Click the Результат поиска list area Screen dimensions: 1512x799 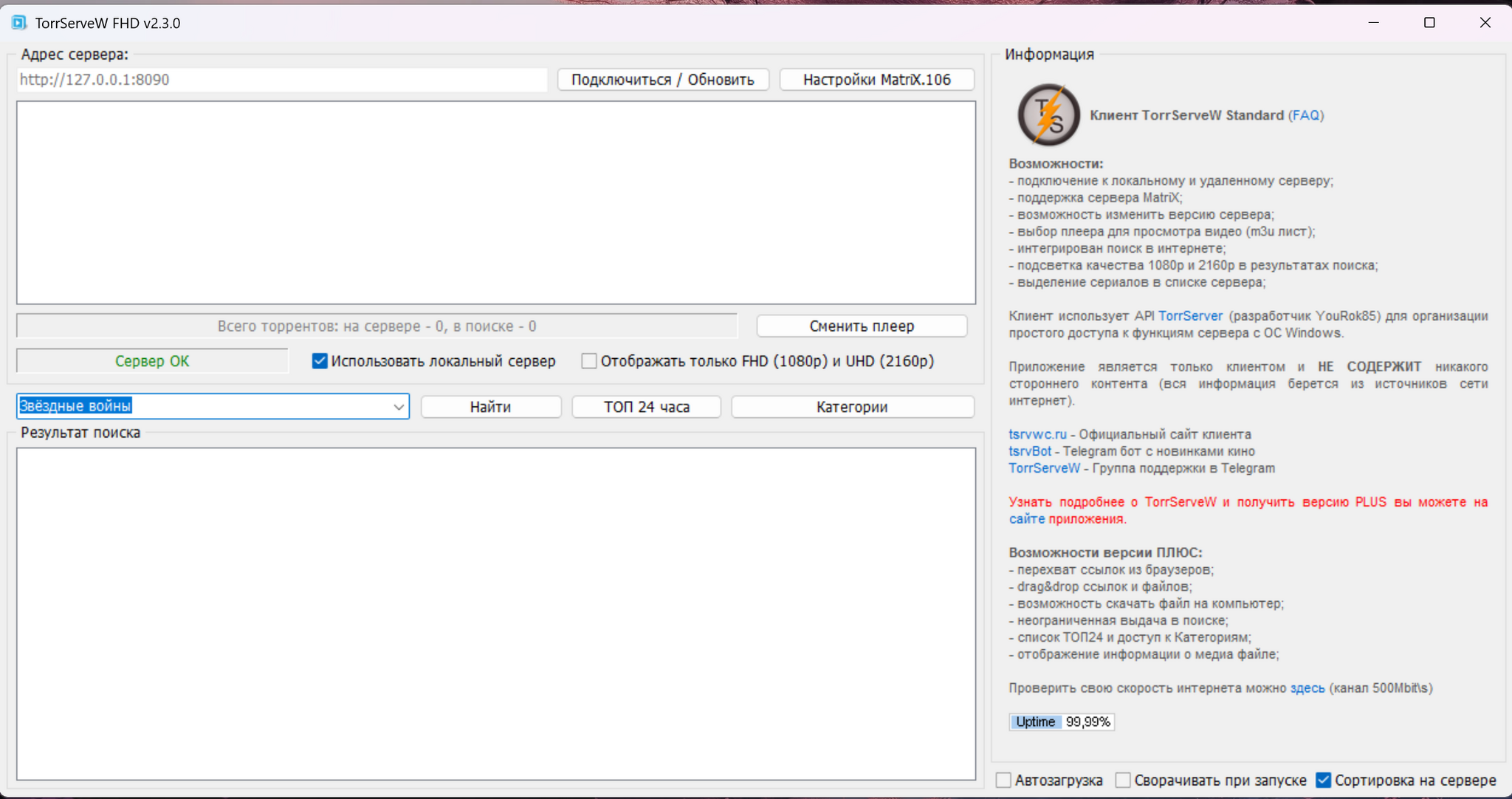(x=496, y=614)
